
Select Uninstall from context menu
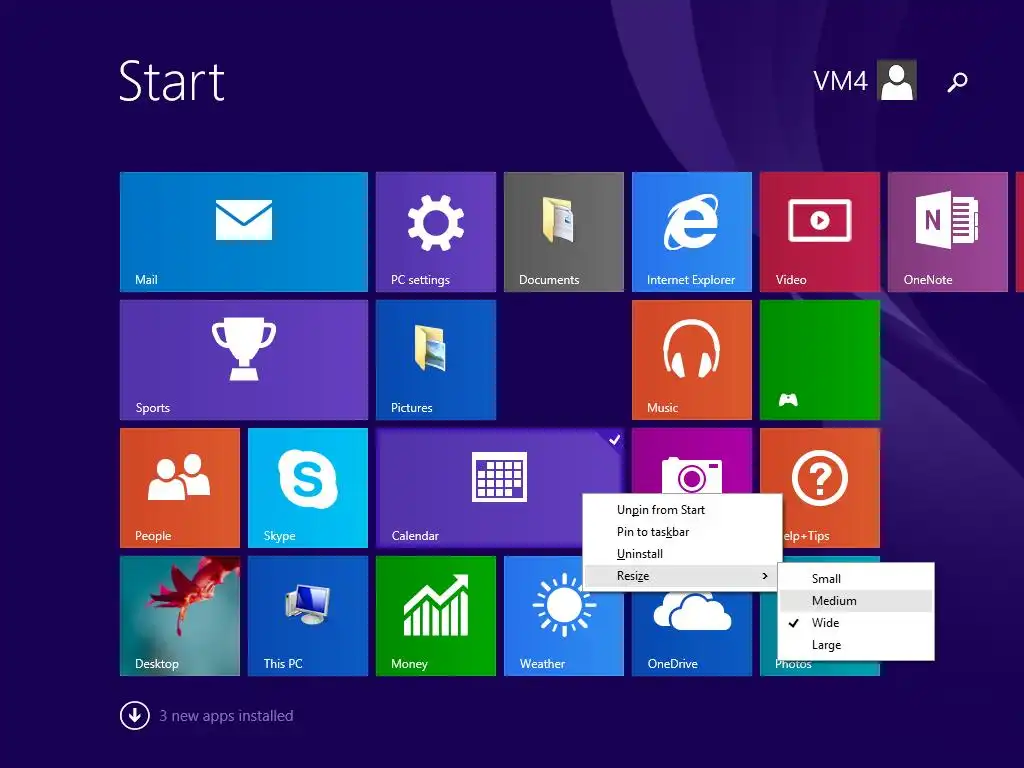[x=682, y=554]
